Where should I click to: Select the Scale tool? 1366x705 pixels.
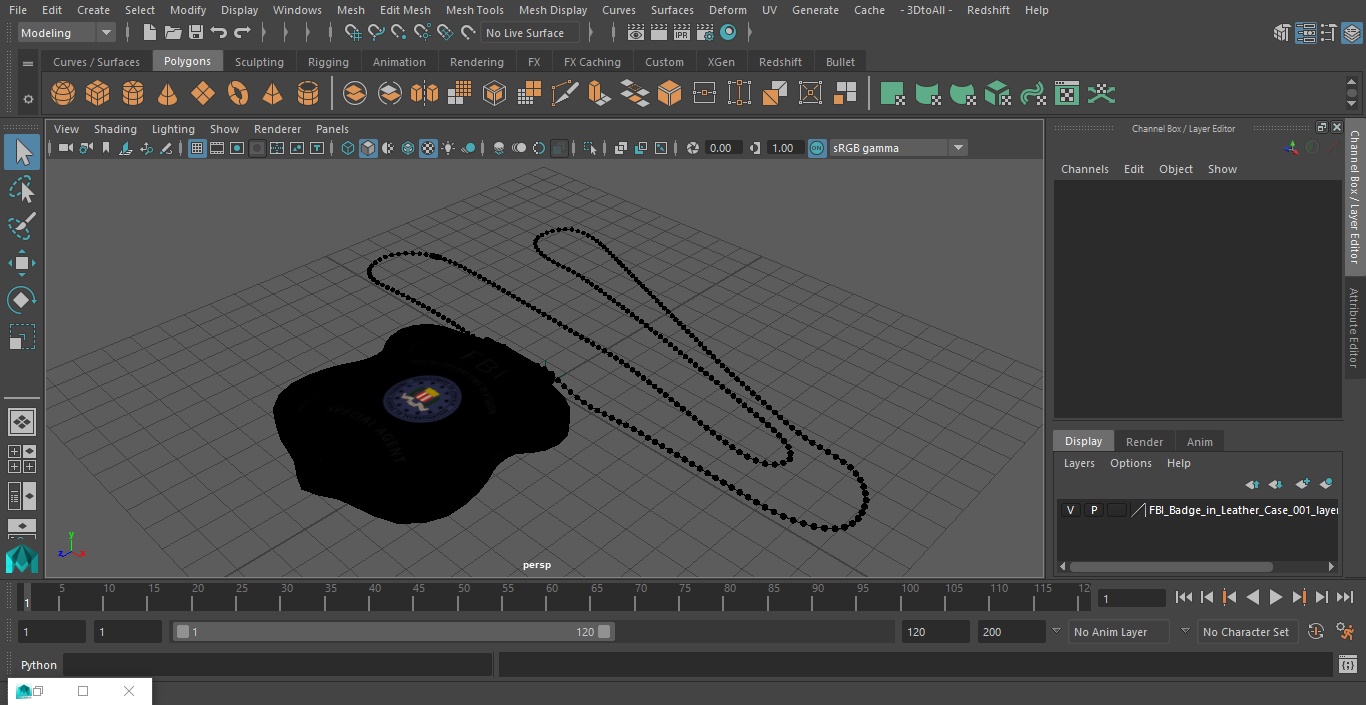[x=22, y=337]
